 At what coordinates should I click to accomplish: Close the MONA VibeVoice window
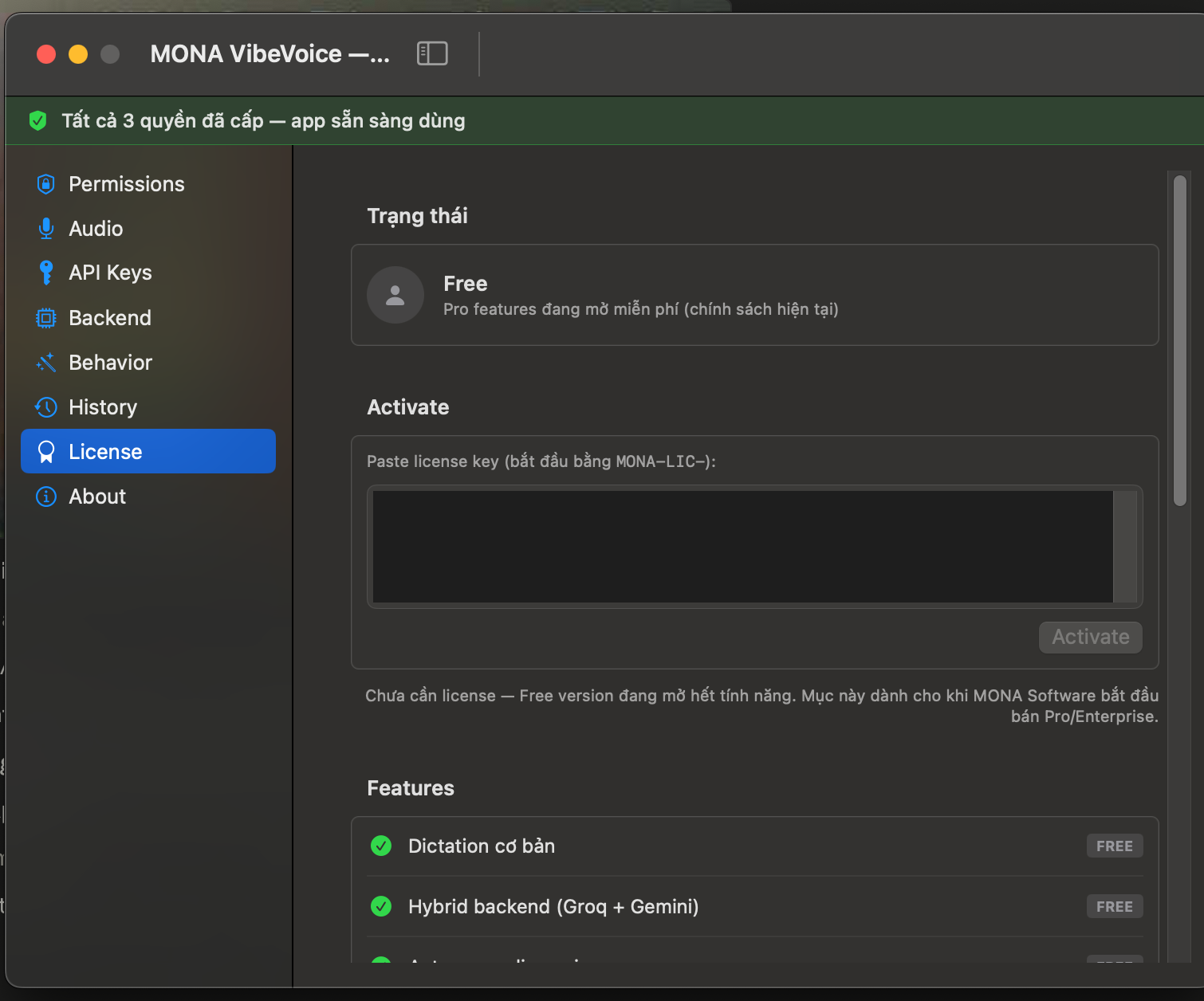click(46, 54)
